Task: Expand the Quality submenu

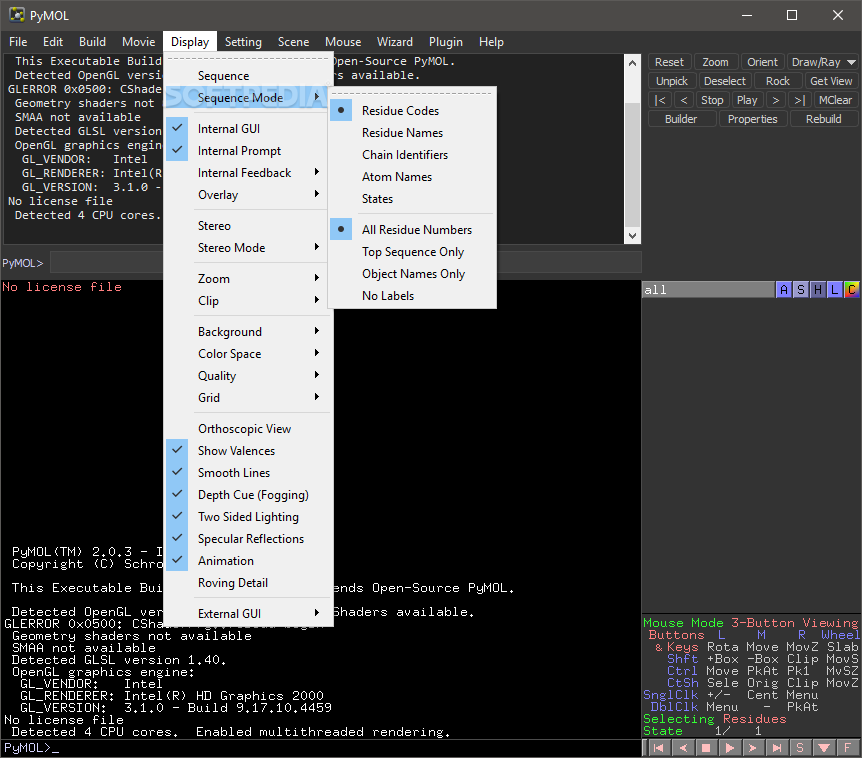Action: (x=248, y=376)
